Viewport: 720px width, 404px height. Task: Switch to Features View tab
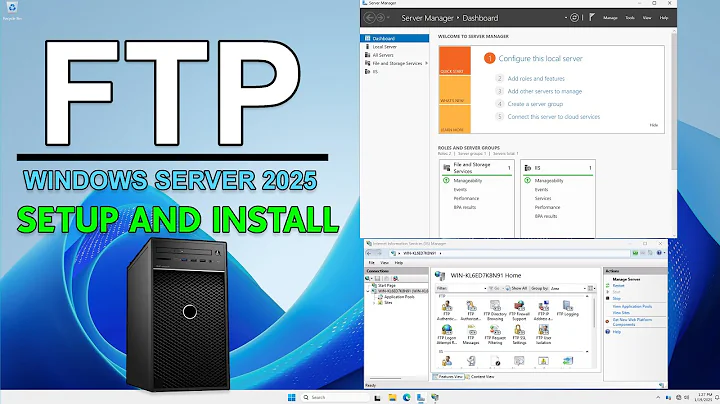click(448, 376)
